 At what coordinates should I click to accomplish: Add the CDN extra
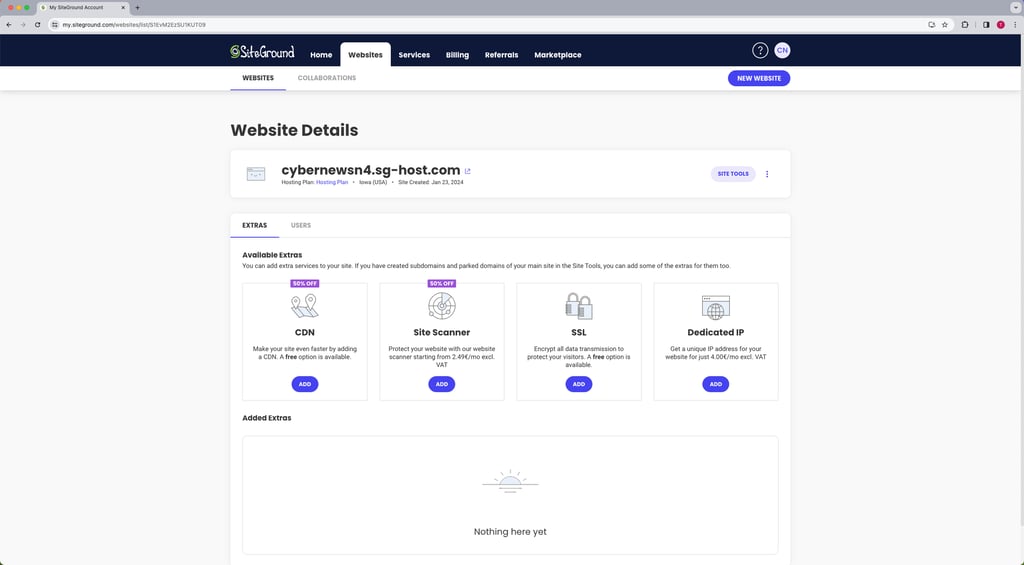(304, 384)
